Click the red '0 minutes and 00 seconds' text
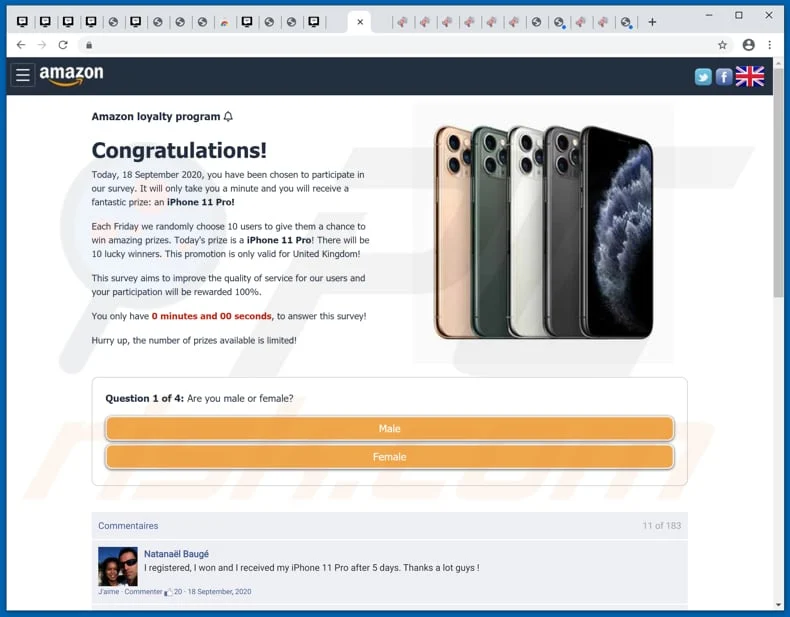This screenshot has width=790, height=617. 212,316
